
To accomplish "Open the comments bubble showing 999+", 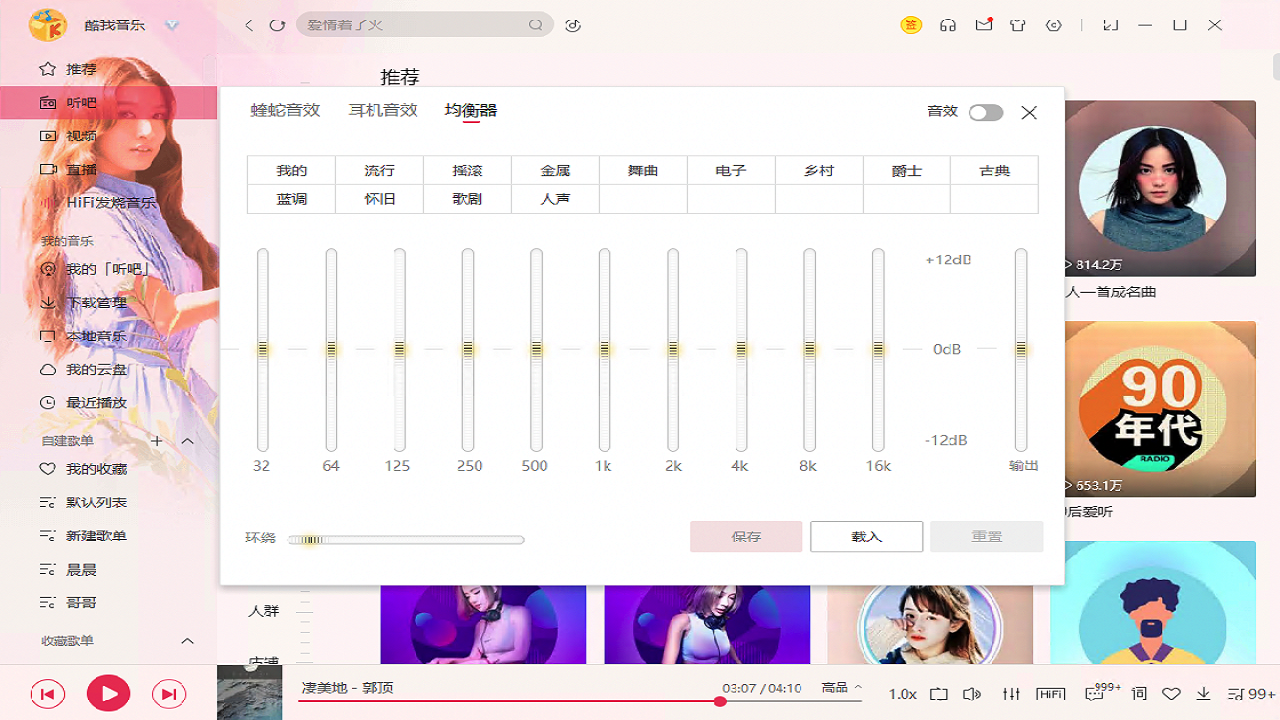I will [x=1093, y=693].
